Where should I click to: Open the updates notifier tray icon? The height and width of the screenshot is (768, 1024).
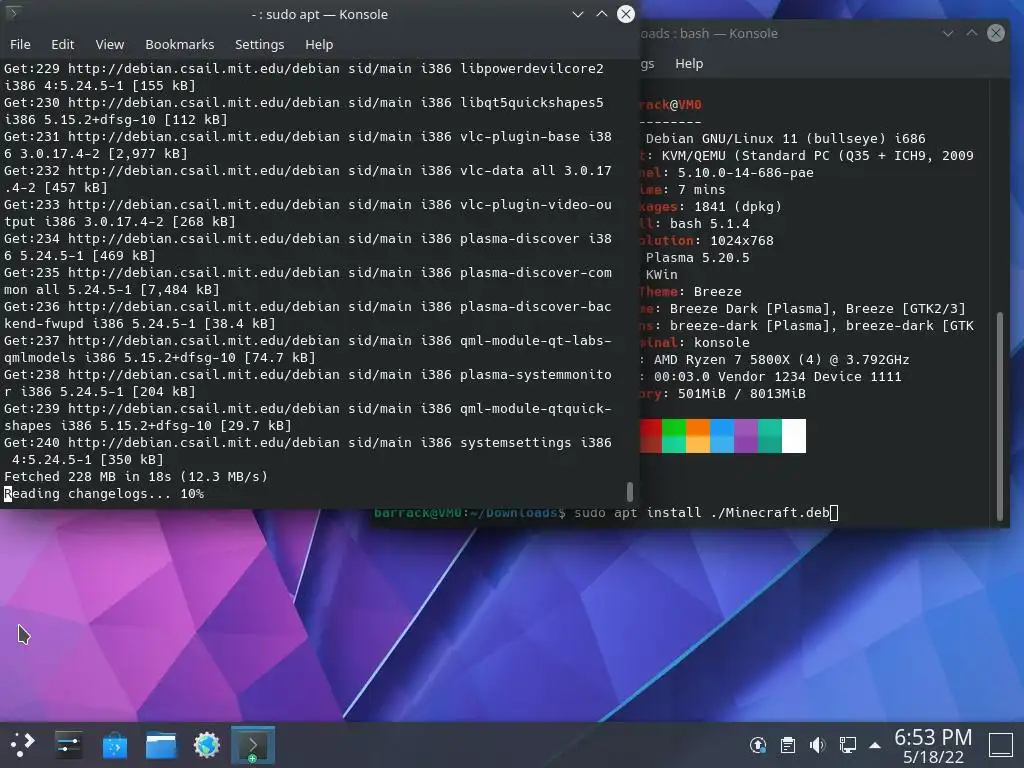pos(758,744)
